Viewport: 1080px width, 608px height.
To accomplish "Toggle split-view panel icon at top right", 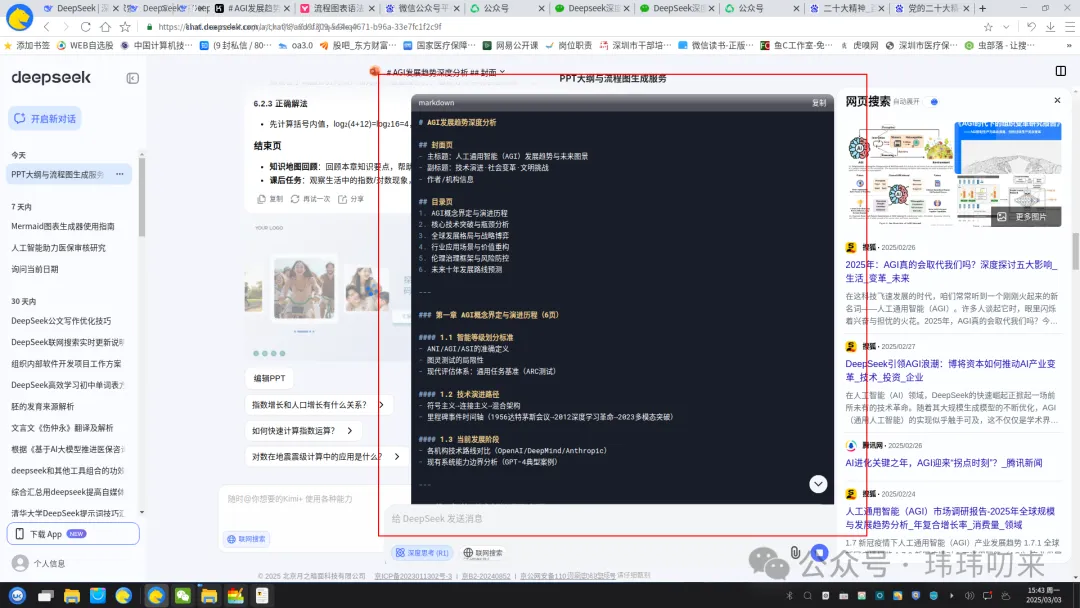I will click(x=1061, y=71).
